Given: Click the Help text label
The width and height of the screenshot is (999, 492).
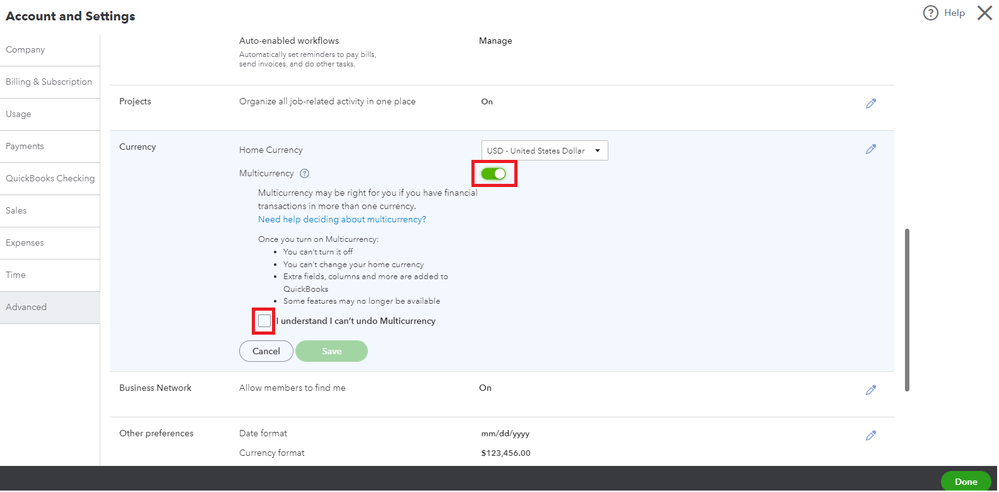Looking at the screenshot, I should point(954,13).
